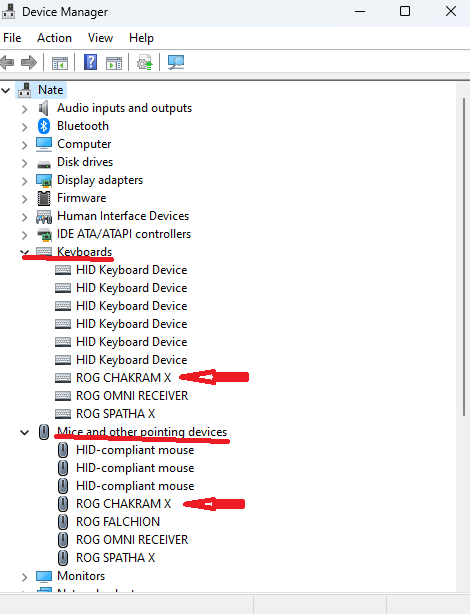The width and height of the screenshot is (470, 614).
Task: Maximize the Device Manager window
Action: point(405,11)
